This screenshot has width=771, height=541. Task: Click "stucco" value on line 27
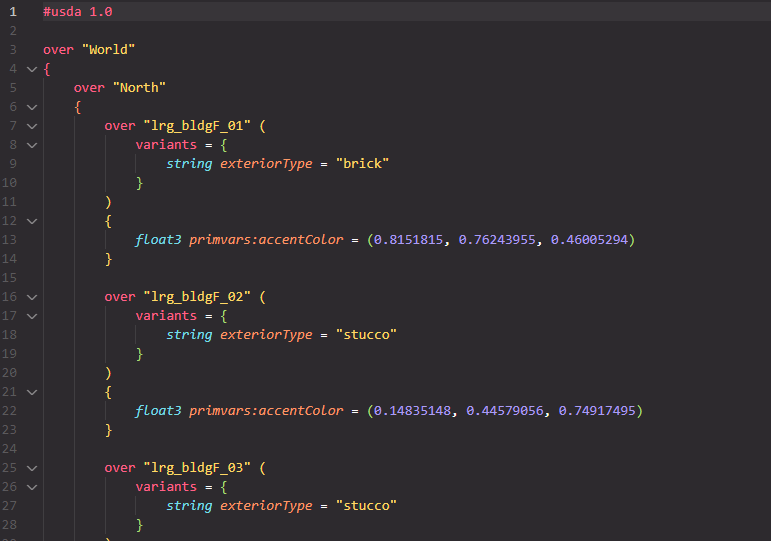pyautogui.click(x=366, y=506)
